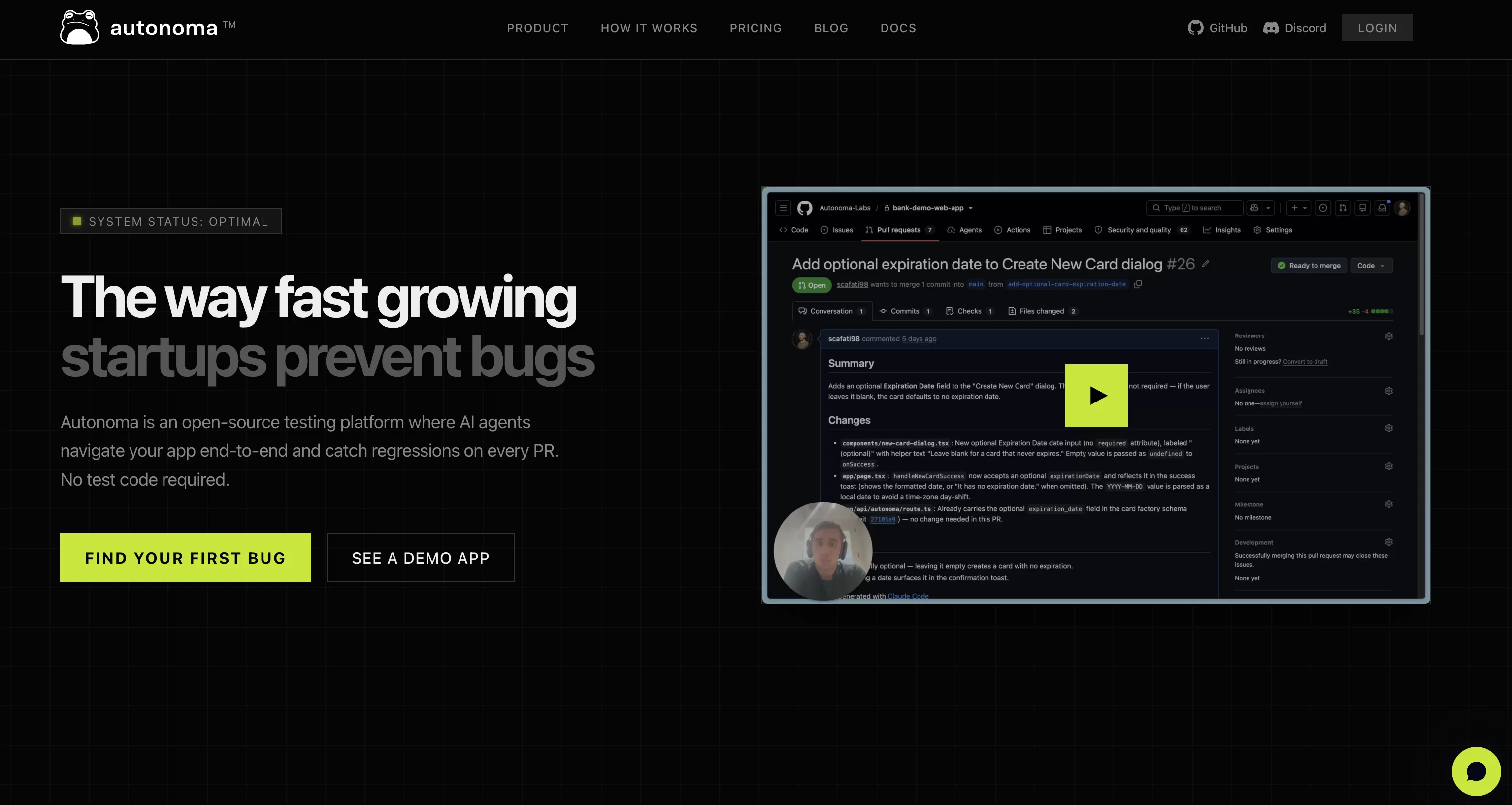Click the Assignees gear icon
This screenshot has height=805, width=1512.
(1389, 391)
